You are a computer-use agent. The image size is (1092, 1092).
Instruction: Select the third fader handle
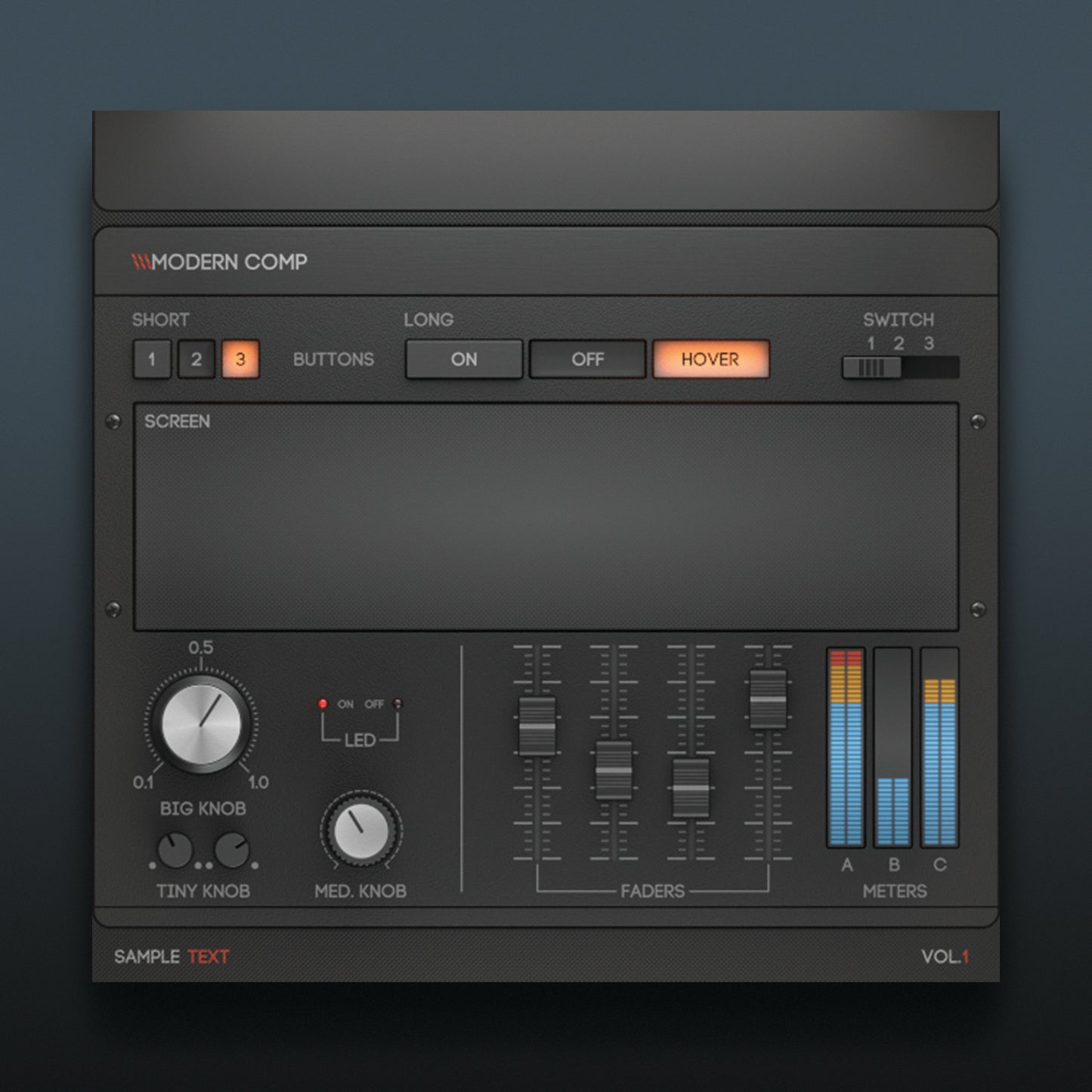(x=691, y=787)
